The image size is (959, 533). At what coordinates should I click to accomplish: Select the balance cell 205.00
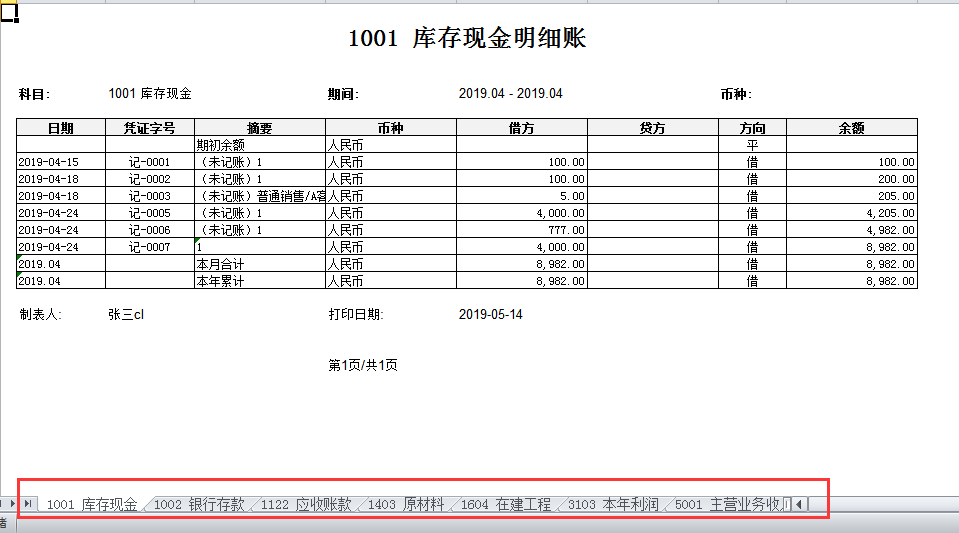[x=852, y=196]
